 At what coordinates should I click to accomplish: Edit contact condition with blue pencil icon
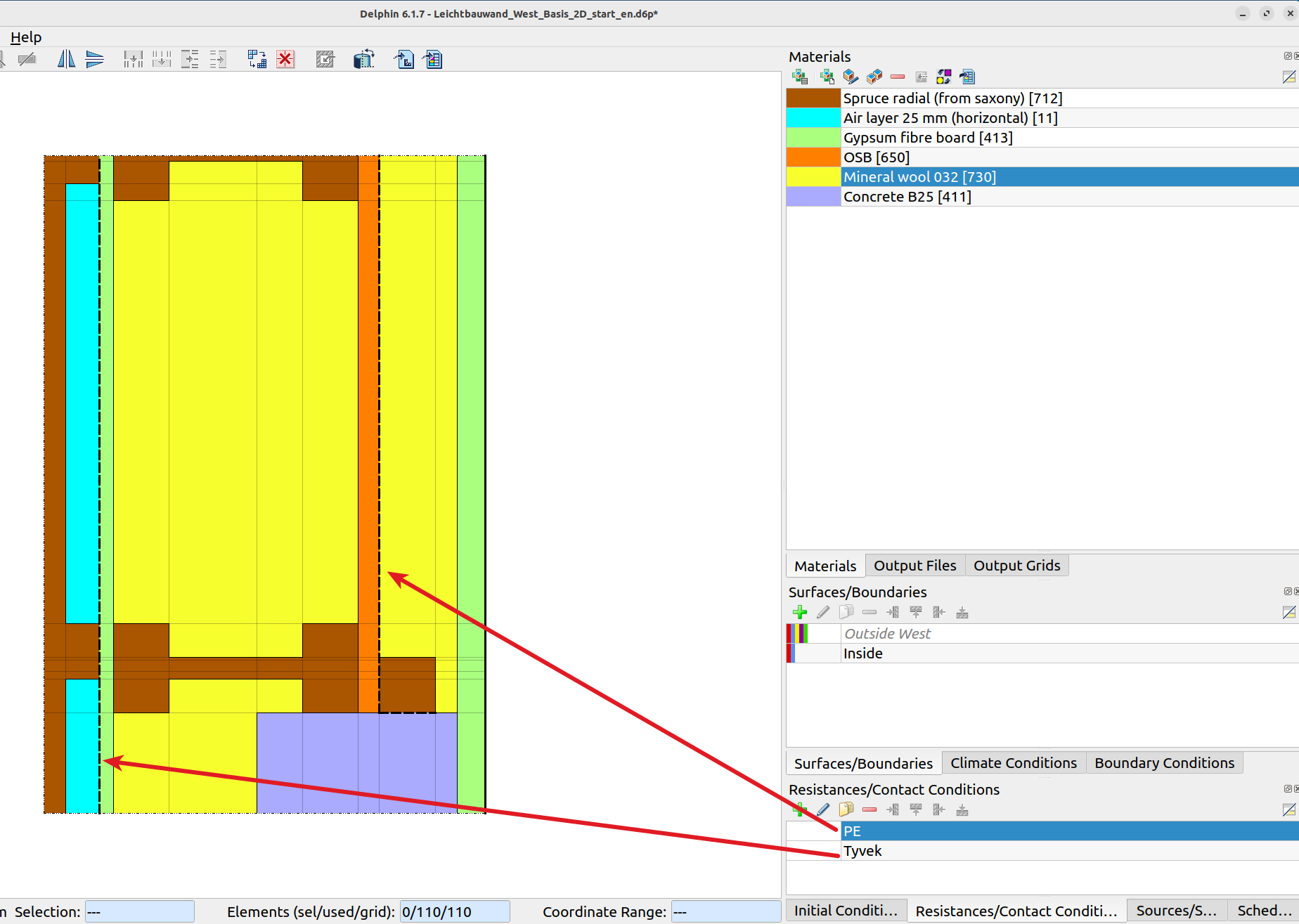click(823, 809)
